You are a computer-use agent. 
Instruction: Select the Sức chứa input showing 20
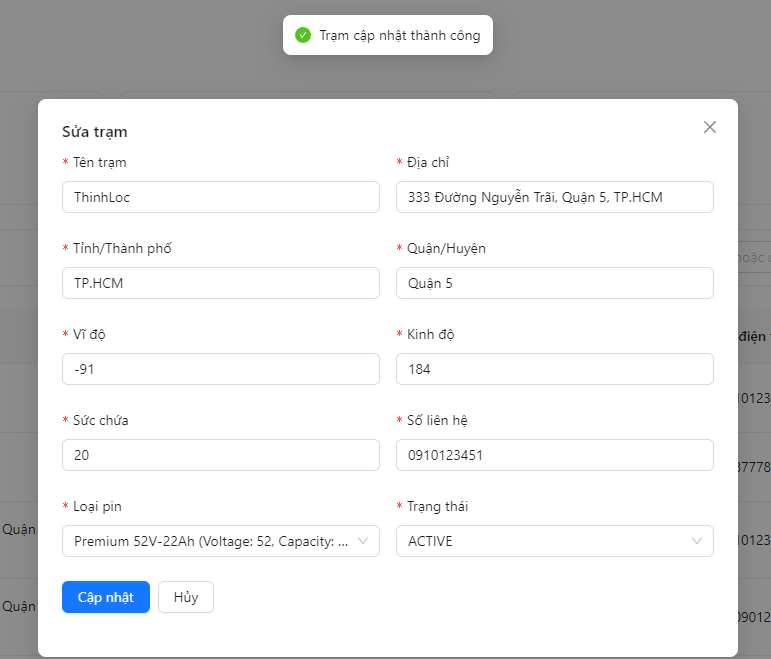pos(220,455)
